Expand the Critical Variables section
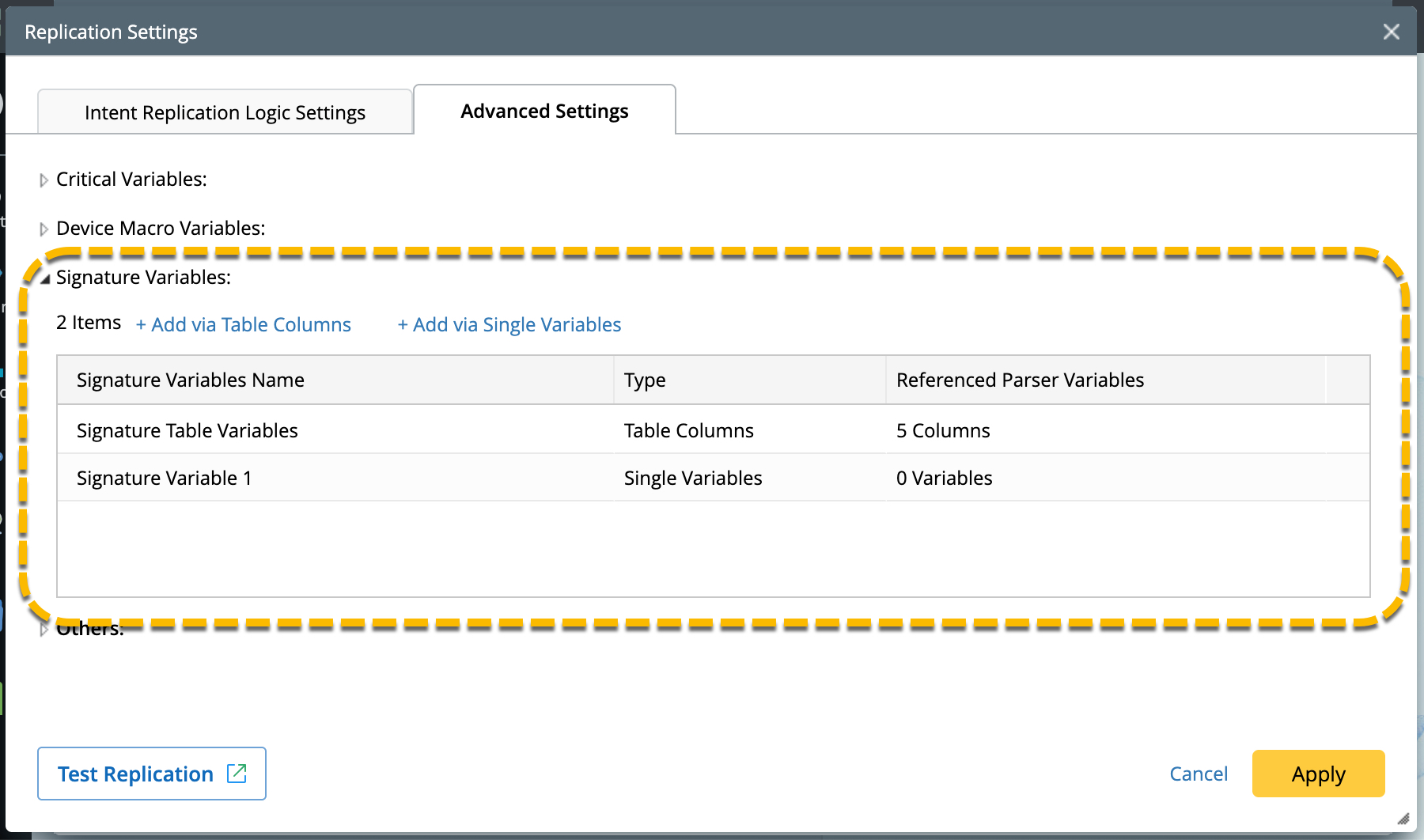The image size is (1424, 840). coord(44,180)
